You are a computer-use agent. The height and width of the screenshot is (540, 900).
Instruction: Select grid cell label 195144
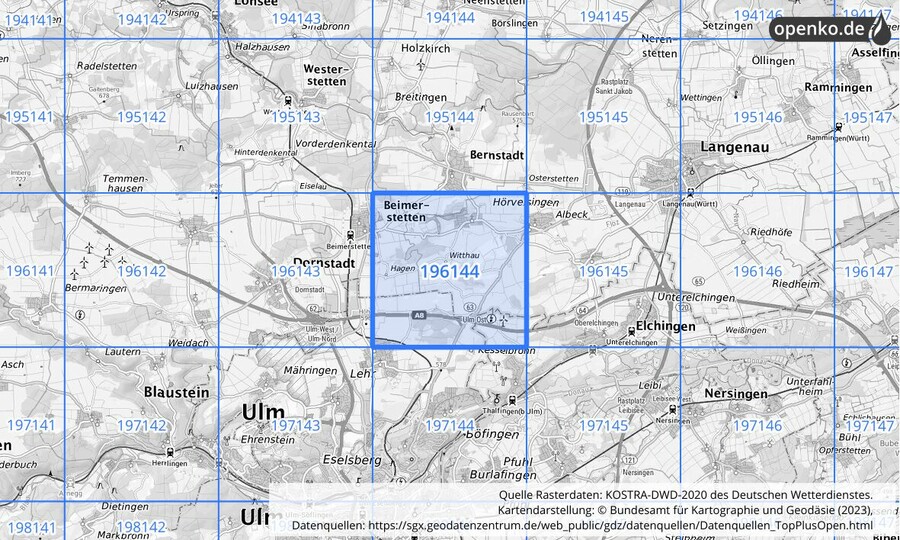tap(449, 117)
